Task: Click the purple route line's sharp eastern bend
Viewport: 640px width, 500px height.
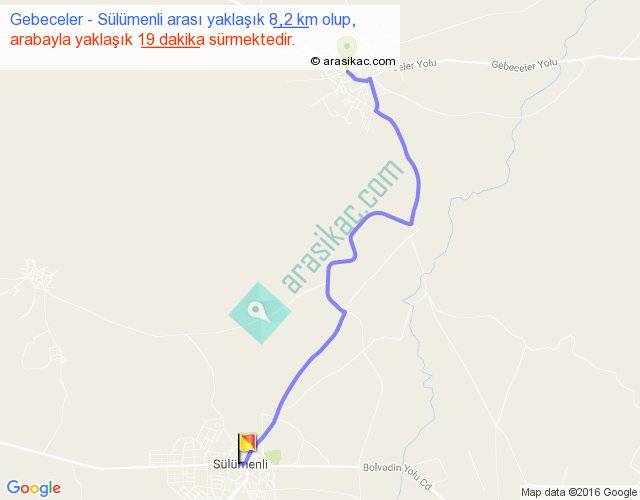Action: click(412, 224)
